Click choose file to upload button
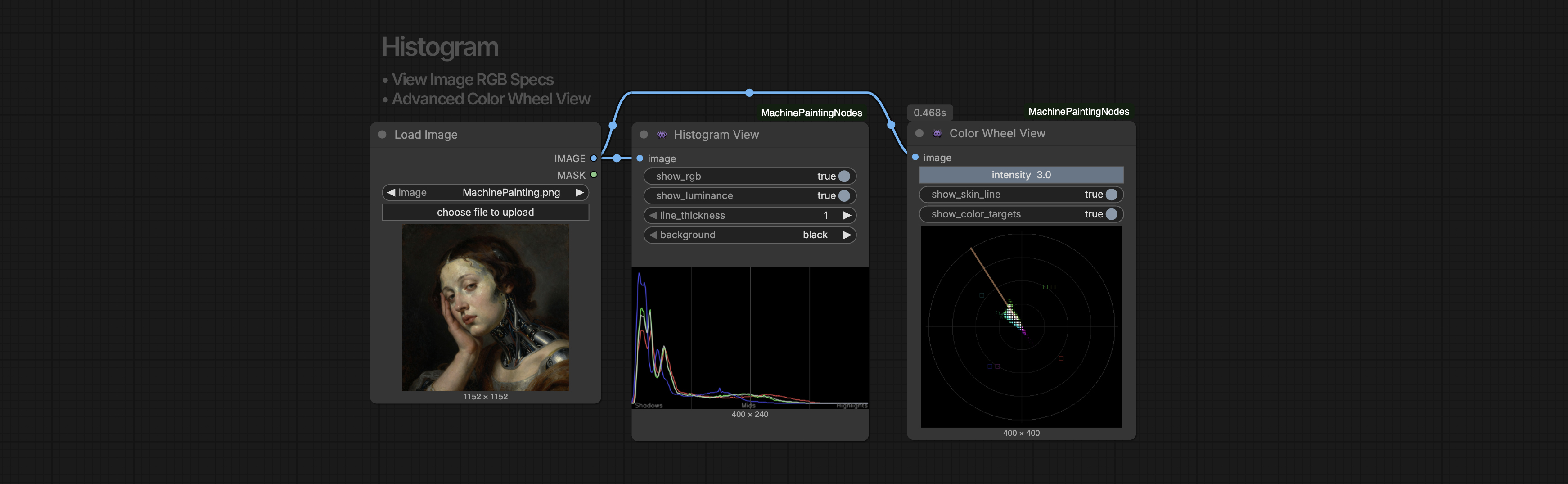The image size is (1568, 484). click(485, 212)
